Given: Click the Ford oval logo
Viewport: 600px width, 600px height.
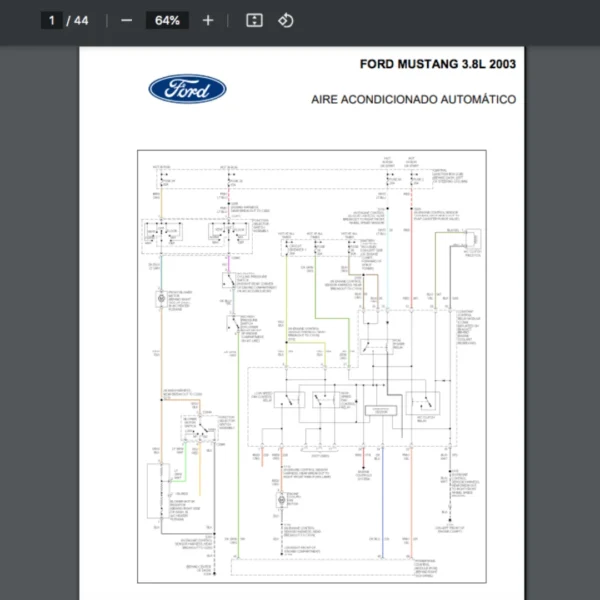Looking at the screenshot, I should [187, 90].
